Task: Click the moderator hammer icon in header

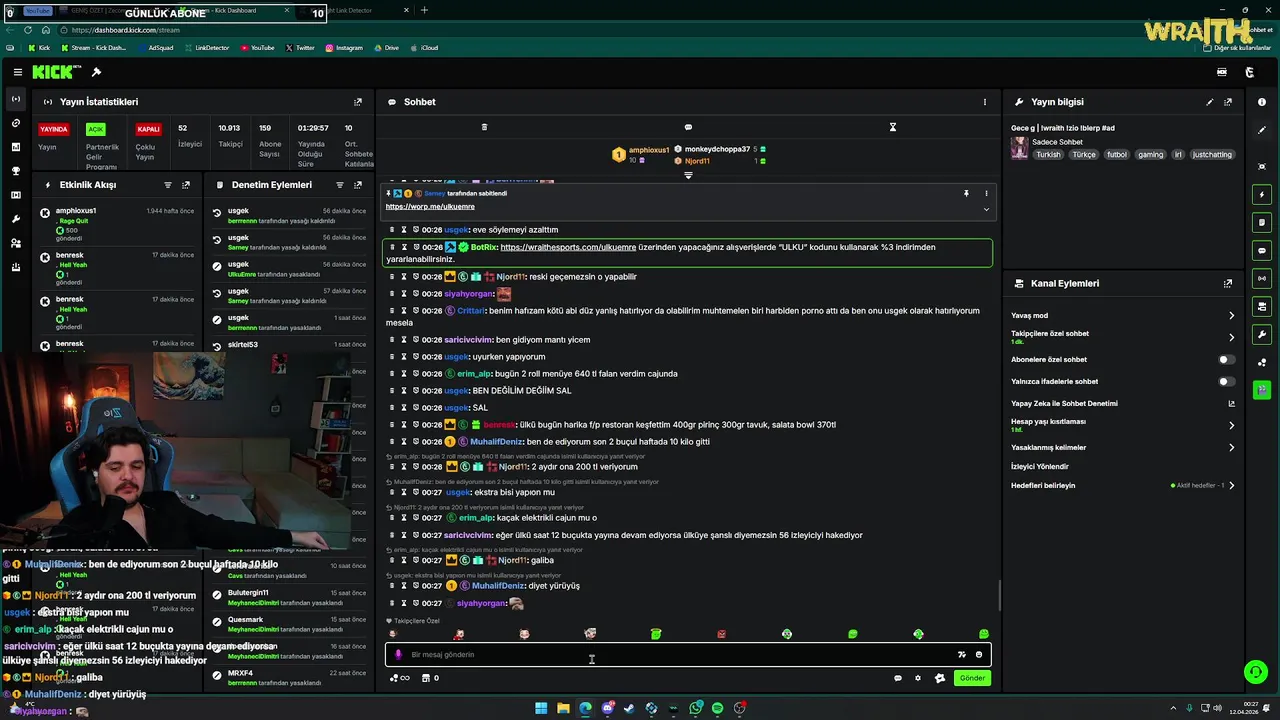Action: tap(96, 72)
